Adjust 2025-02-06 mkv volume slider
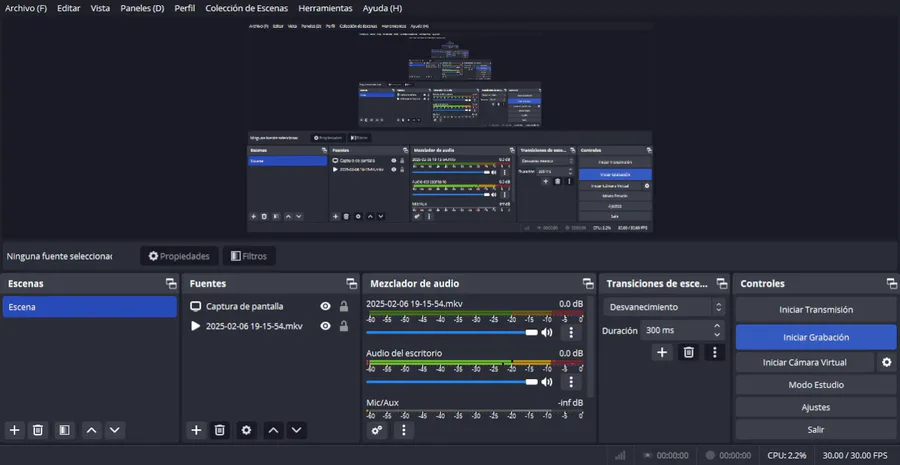The image size is (900, 465). coord(452,332)
